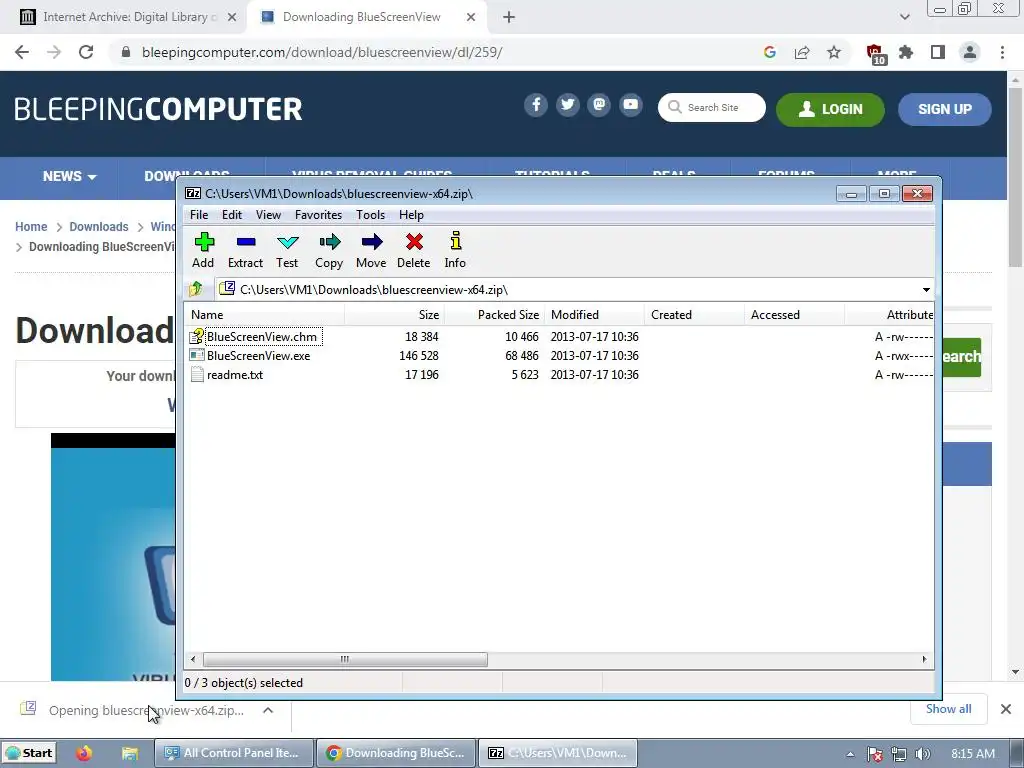Click right arrow of 7-Zip horizontal scrollbar
Screen dimensions: 1024x768
pyautogui.click(x=924, y=659)
